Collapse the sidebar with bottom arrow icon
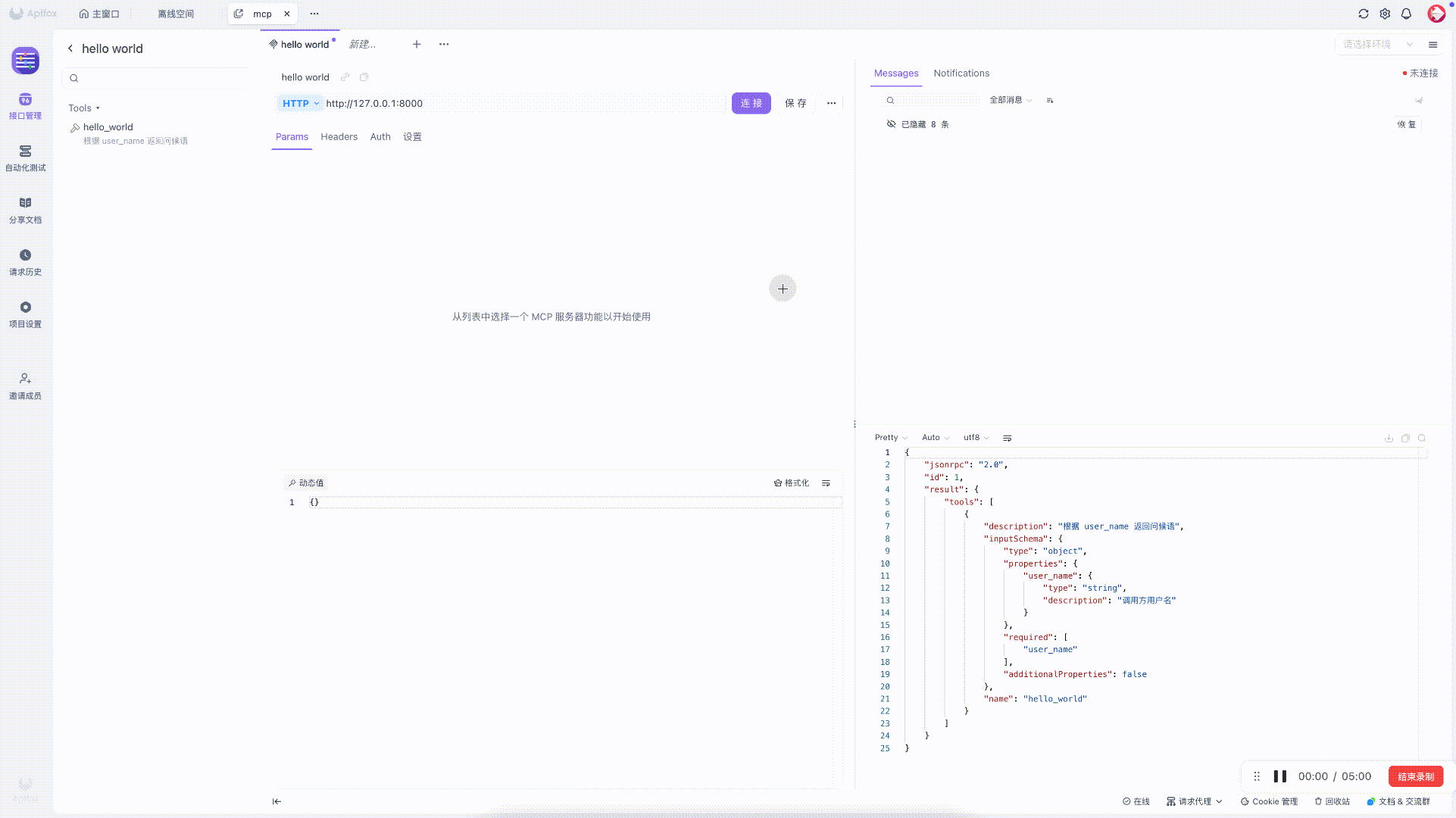 (x=277, y=801)
